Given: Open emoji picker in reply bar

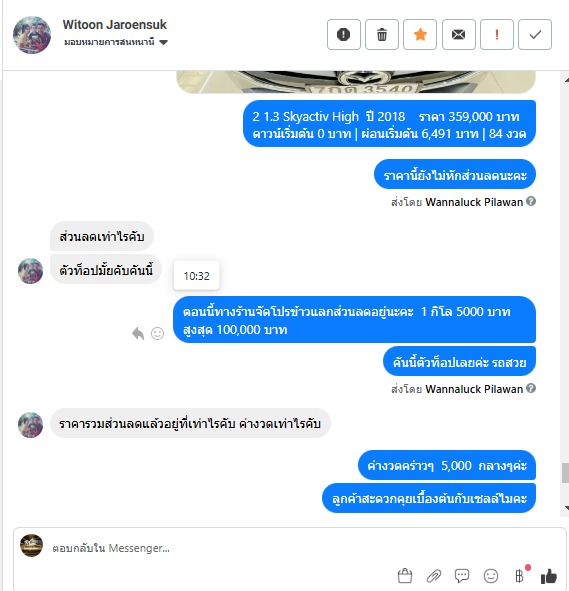Looking at the screenshot, I should [491, 576].
